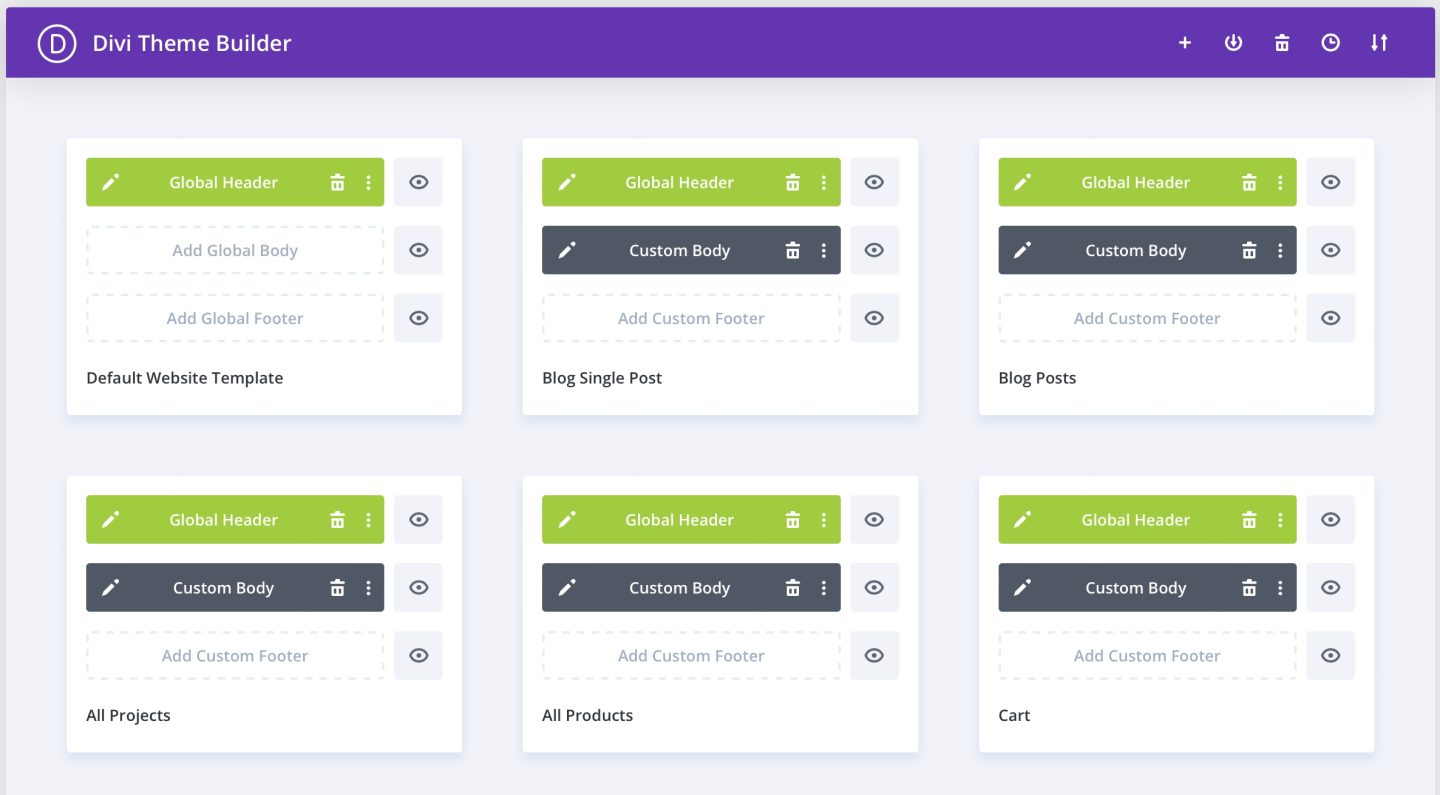Click the plus icon in the purple header

(x=1185, y=43)
